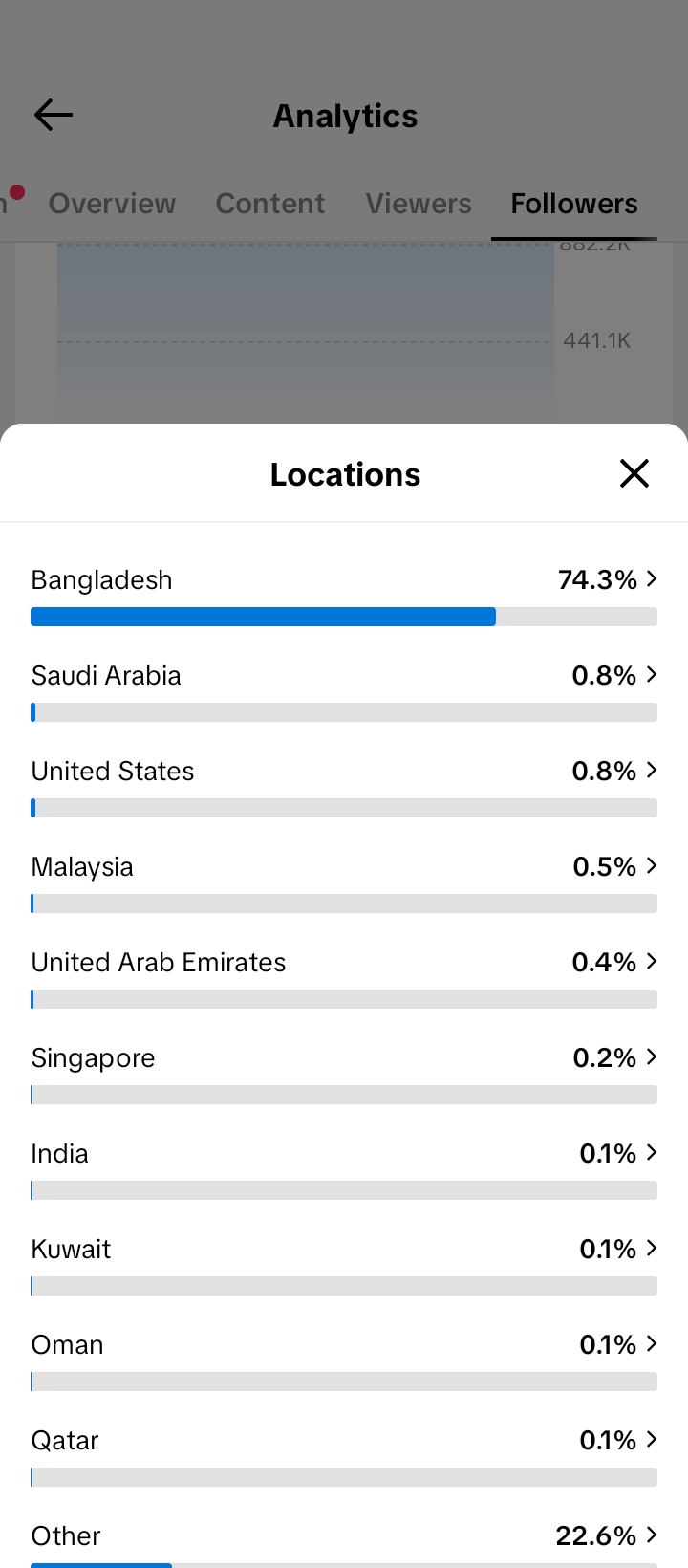Tap the back arrow in Analytics header
The height and width of the screenshot is (1568, 688).
point(54,116)
